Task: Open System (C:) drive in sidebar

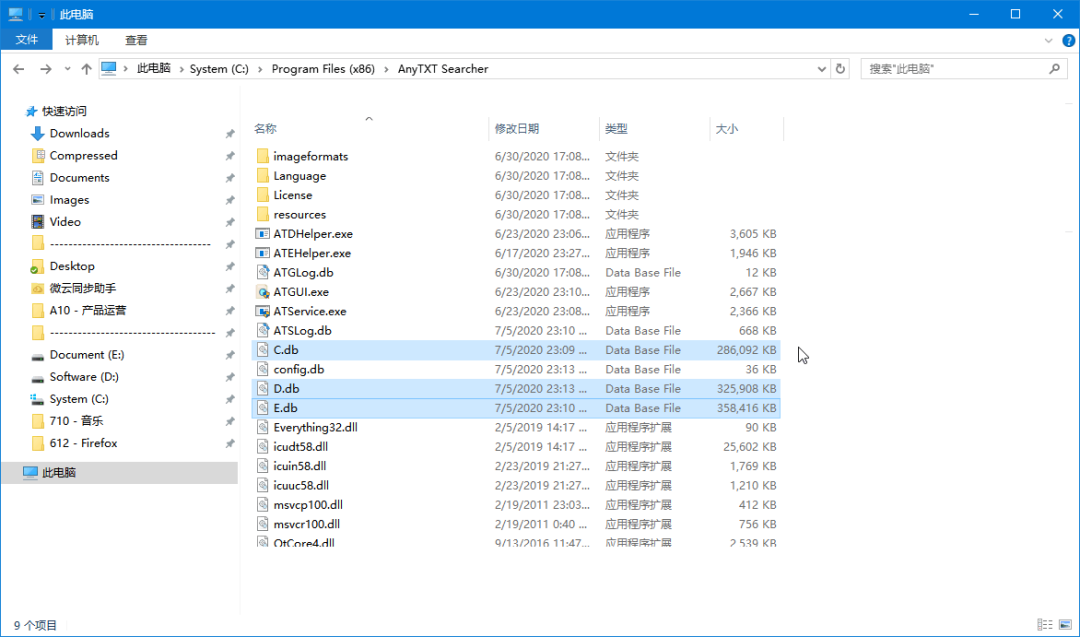Action: 79,399
